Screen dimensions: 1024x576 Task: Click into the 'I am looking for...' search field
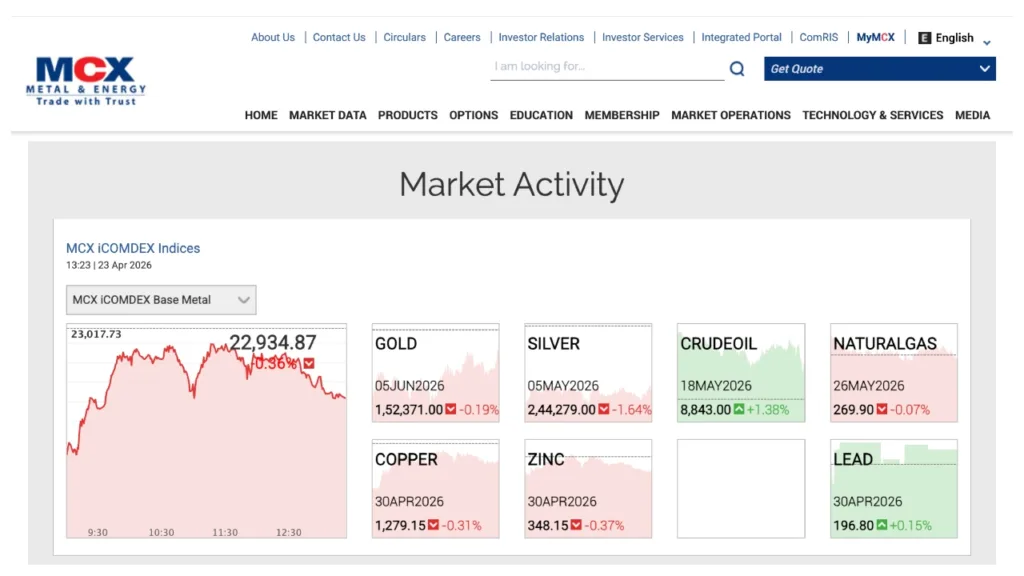pos(607,67)
